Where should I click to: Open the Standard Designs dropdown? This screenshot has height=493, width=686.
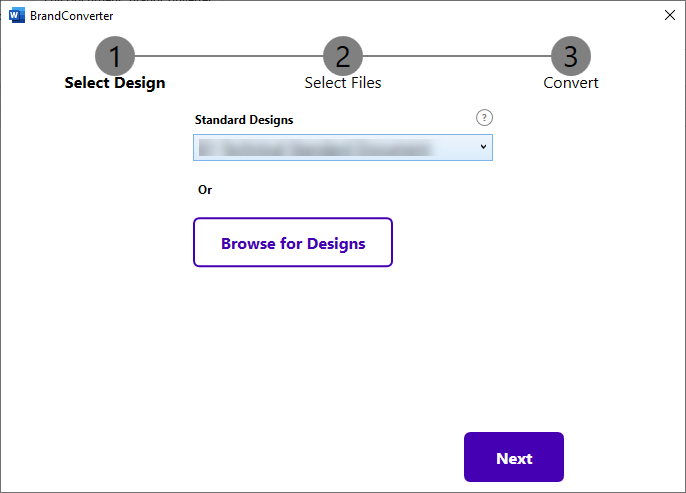(343, 147)
